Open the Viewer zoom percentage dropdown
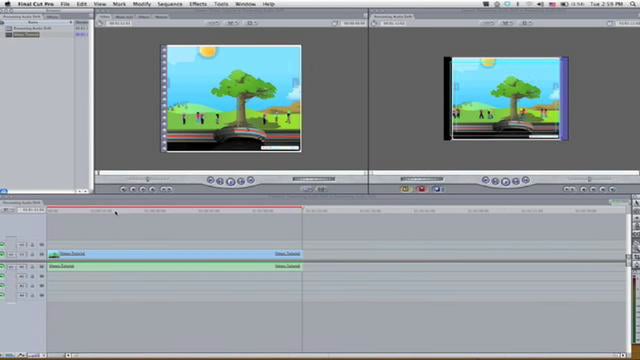Viewport: 640px width, 360px height. click(213, 23)
